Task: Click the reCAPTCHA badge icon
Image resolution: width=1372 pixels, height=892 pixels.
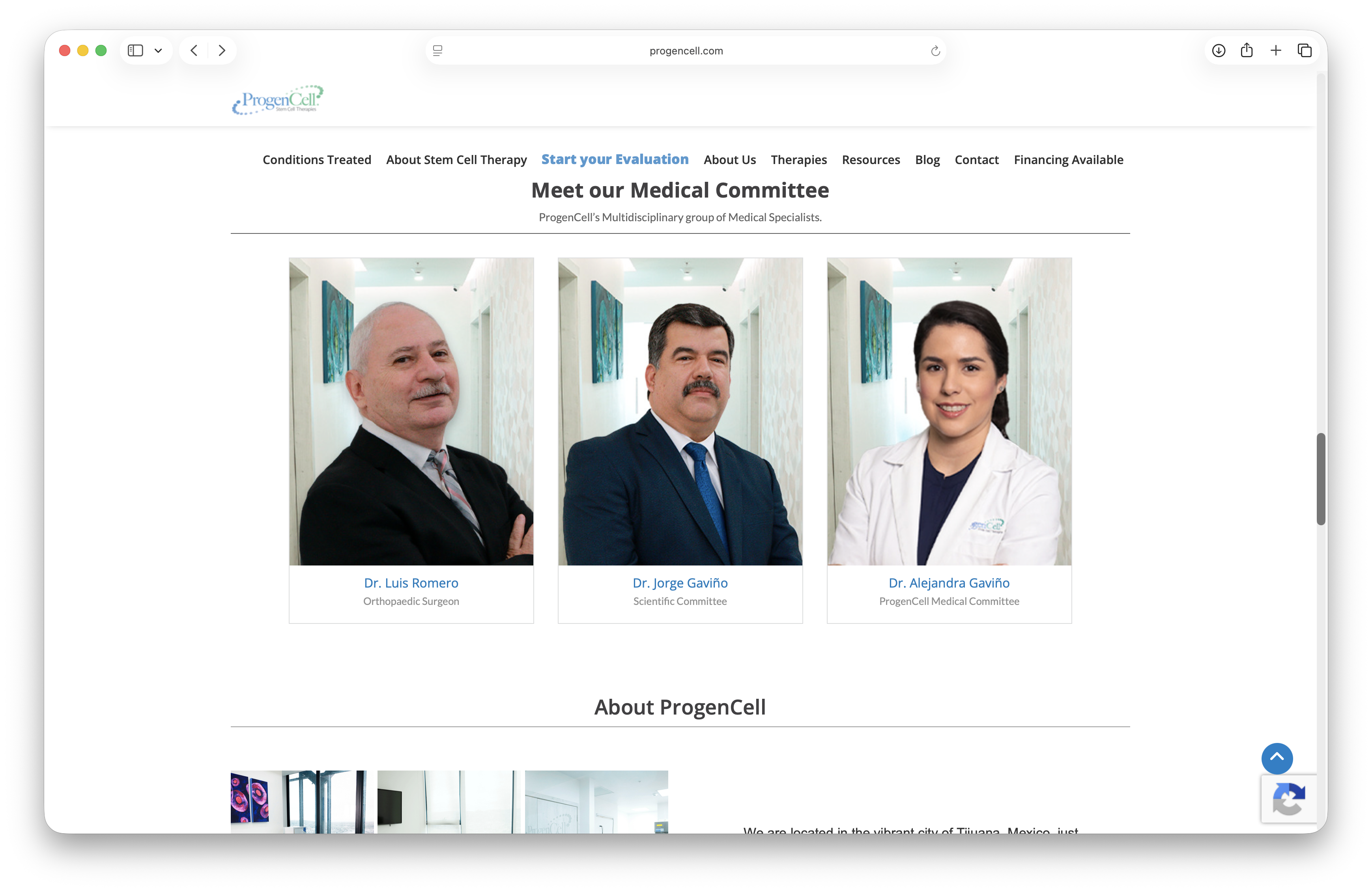Action: pyautogui.click(x=1289, y=799)
